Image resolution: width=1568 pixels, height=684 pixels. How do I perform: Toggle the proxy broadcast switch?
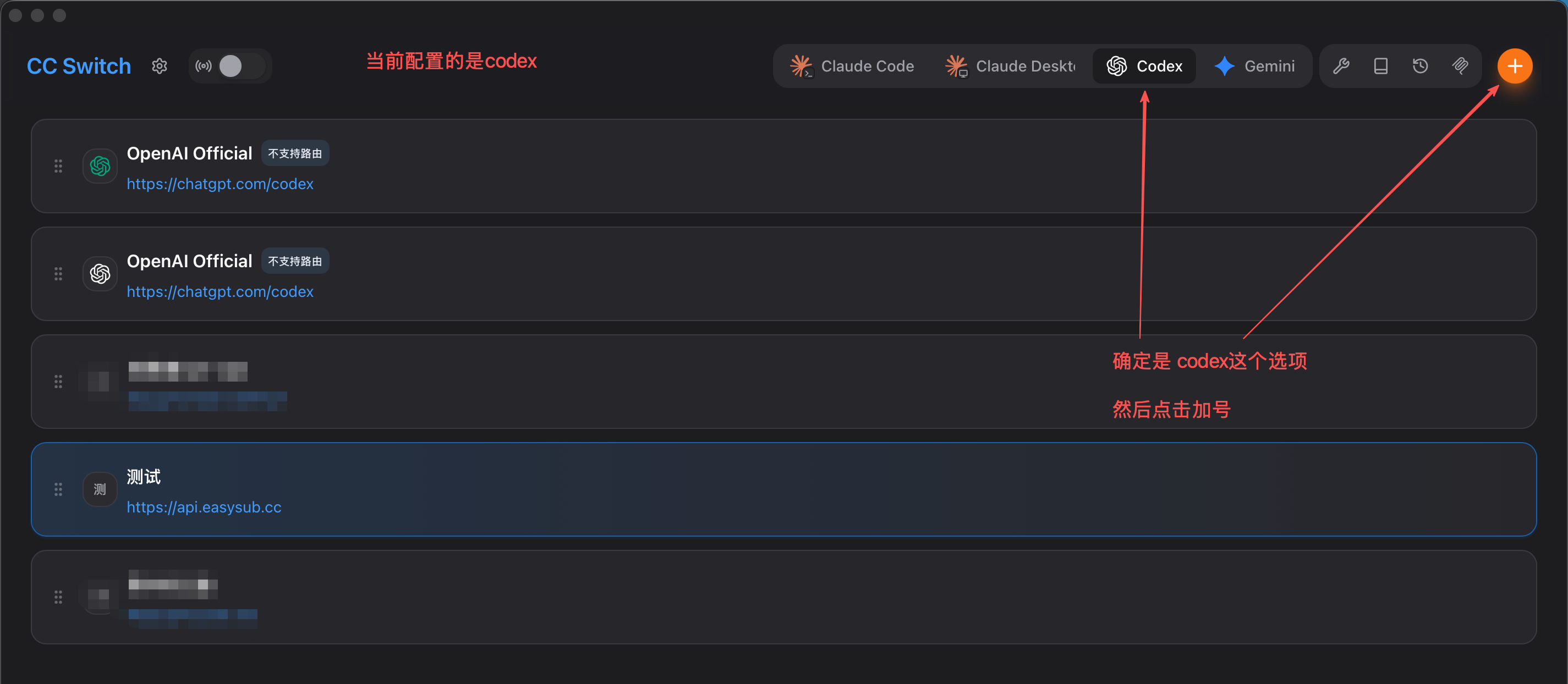(x=230, y=66)
